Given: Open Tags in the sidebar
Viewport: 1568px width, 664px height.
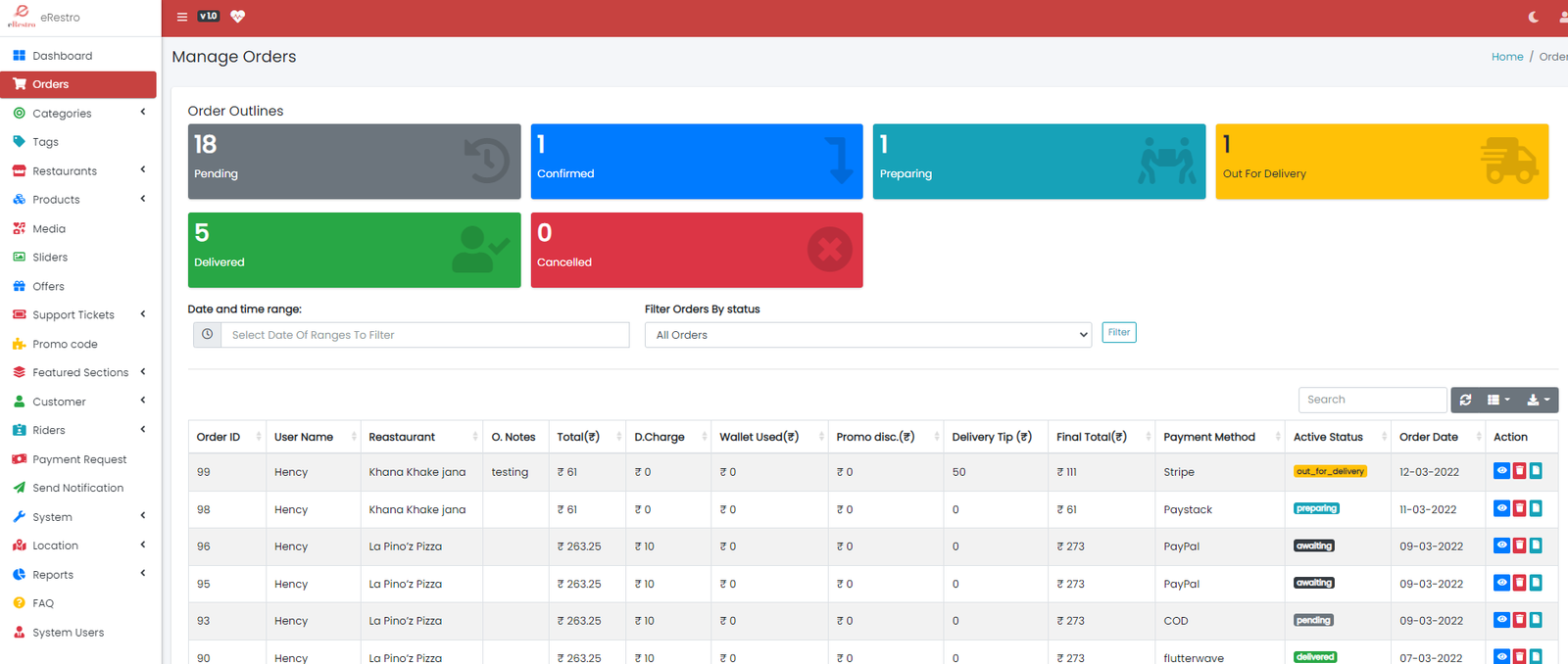Looking at the screenshot, I should click(x=78, y=142).
